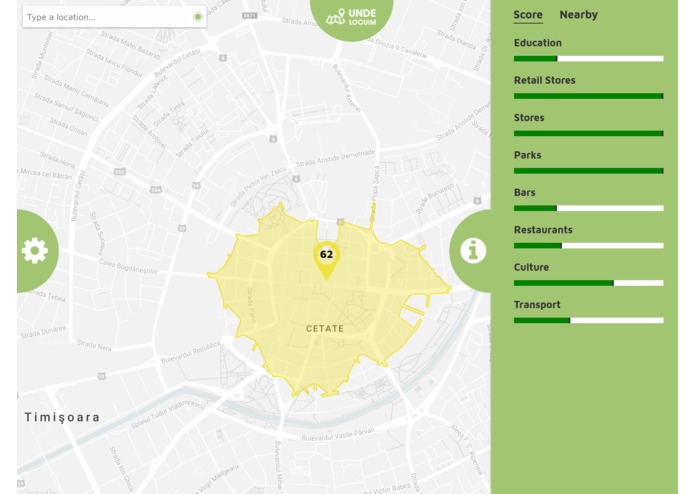Click the Unde Locuim logo

coord(351,17)
